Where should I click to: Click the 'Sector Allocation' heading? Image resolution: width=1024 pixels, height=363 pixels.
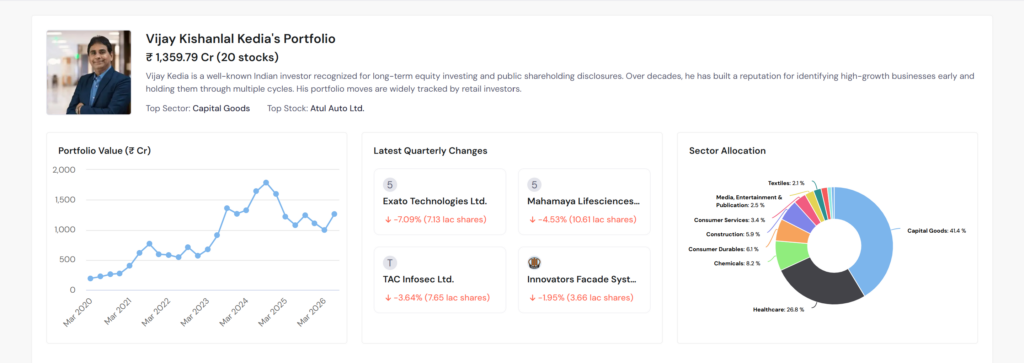[x=728, y=151]
